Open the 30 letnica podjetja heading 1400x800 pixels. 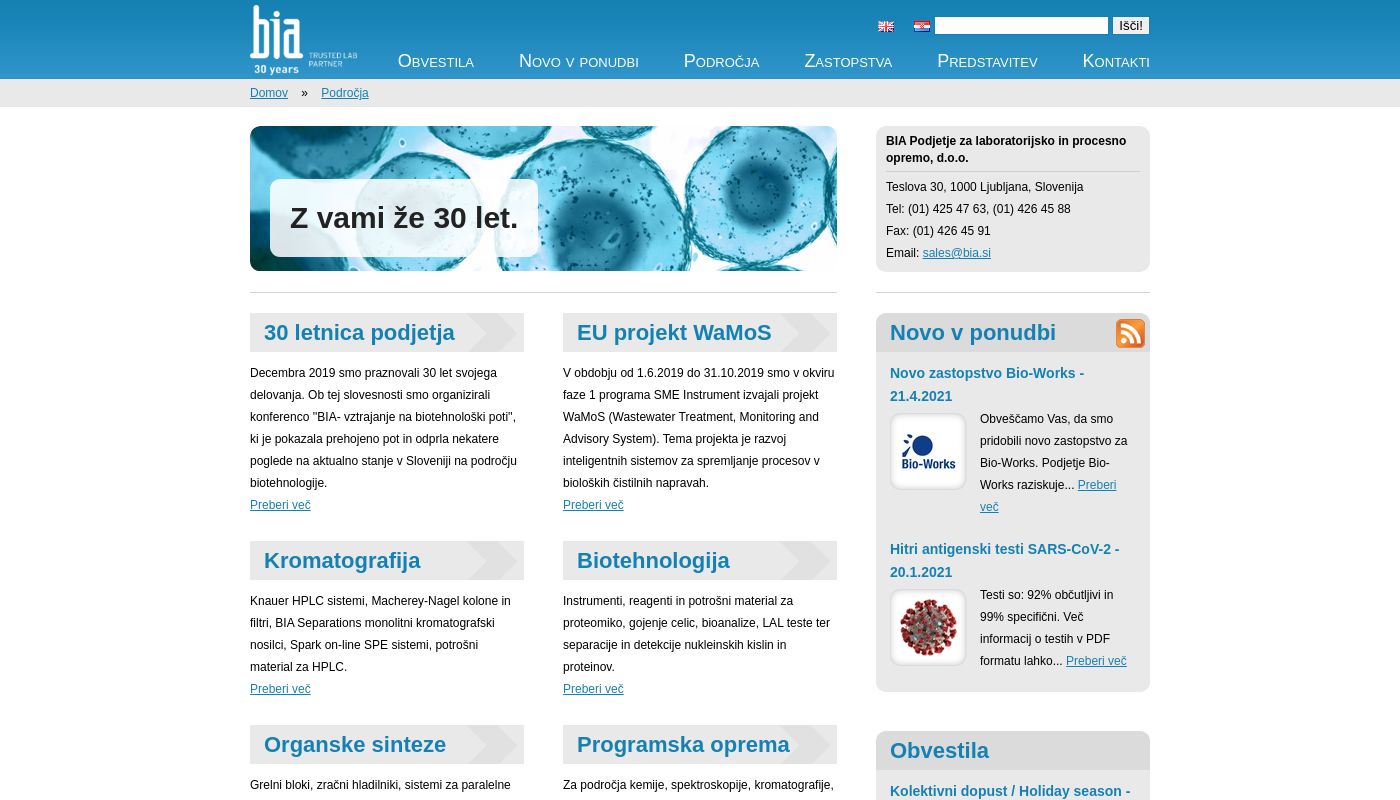tap(359, 333)
